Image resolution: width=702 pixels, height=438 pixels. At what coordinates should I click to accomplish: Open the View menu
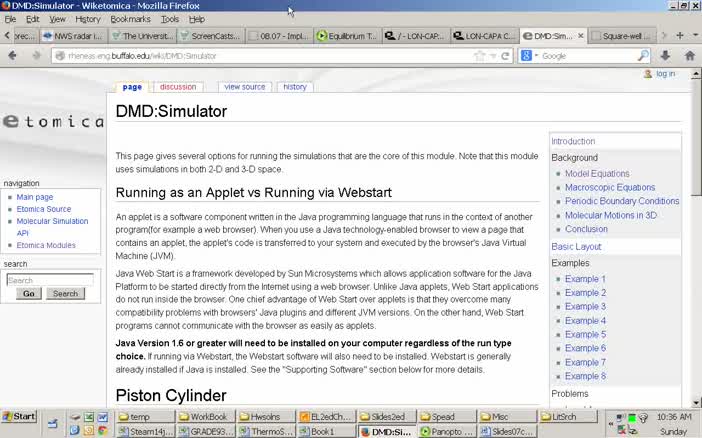click(x=57, y=19)
